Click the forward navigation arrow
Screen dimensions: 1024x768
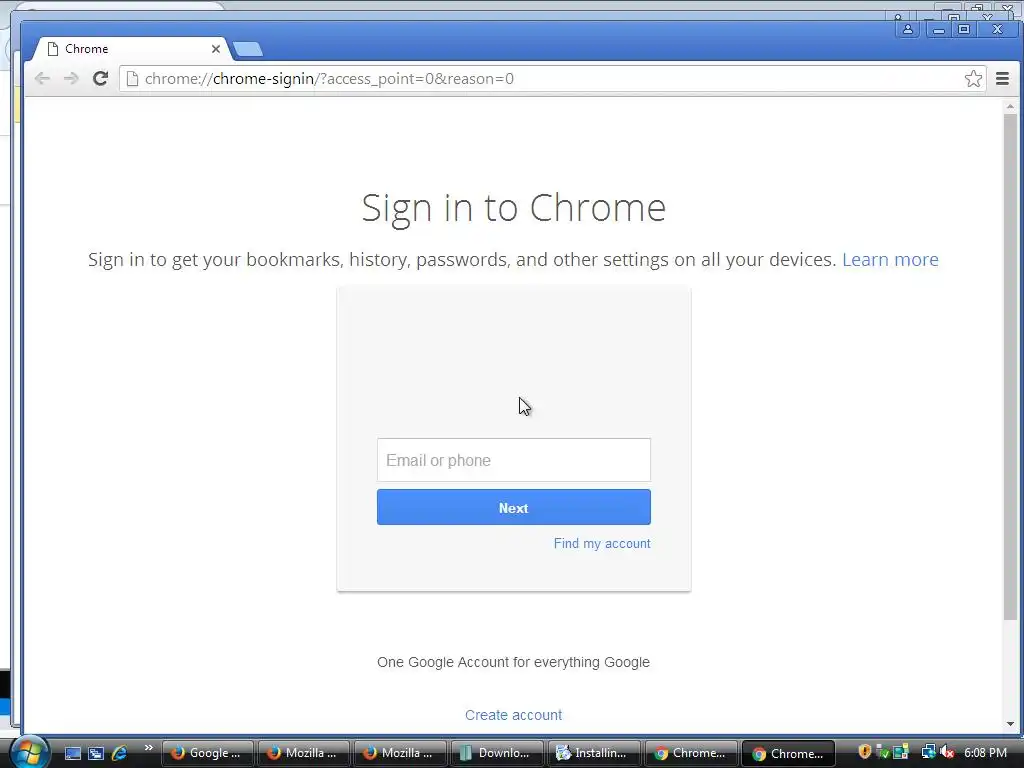71,79
